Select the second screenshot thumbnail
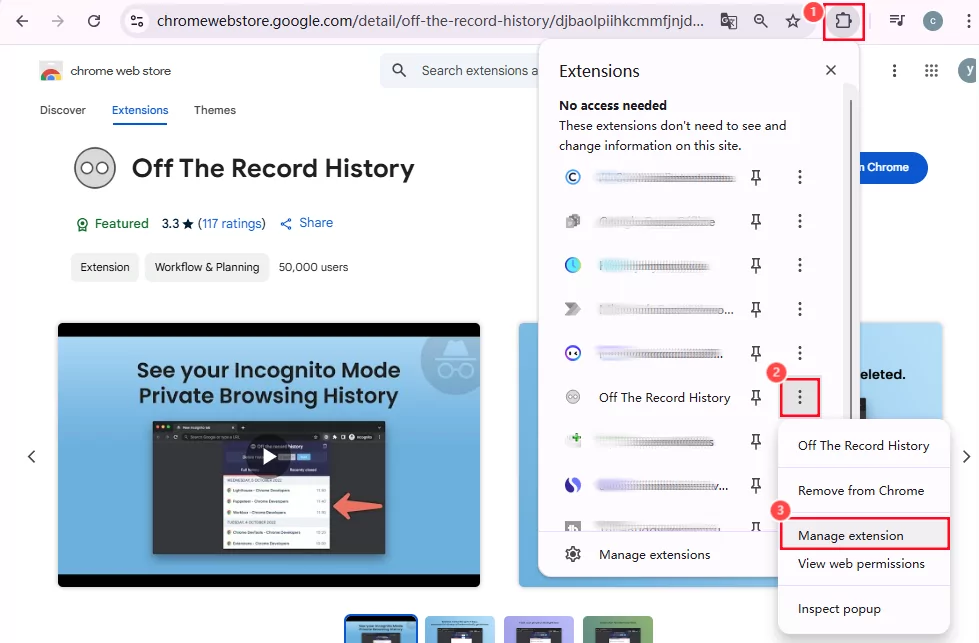Screen dimensions: 979x643 click(460, 629)
